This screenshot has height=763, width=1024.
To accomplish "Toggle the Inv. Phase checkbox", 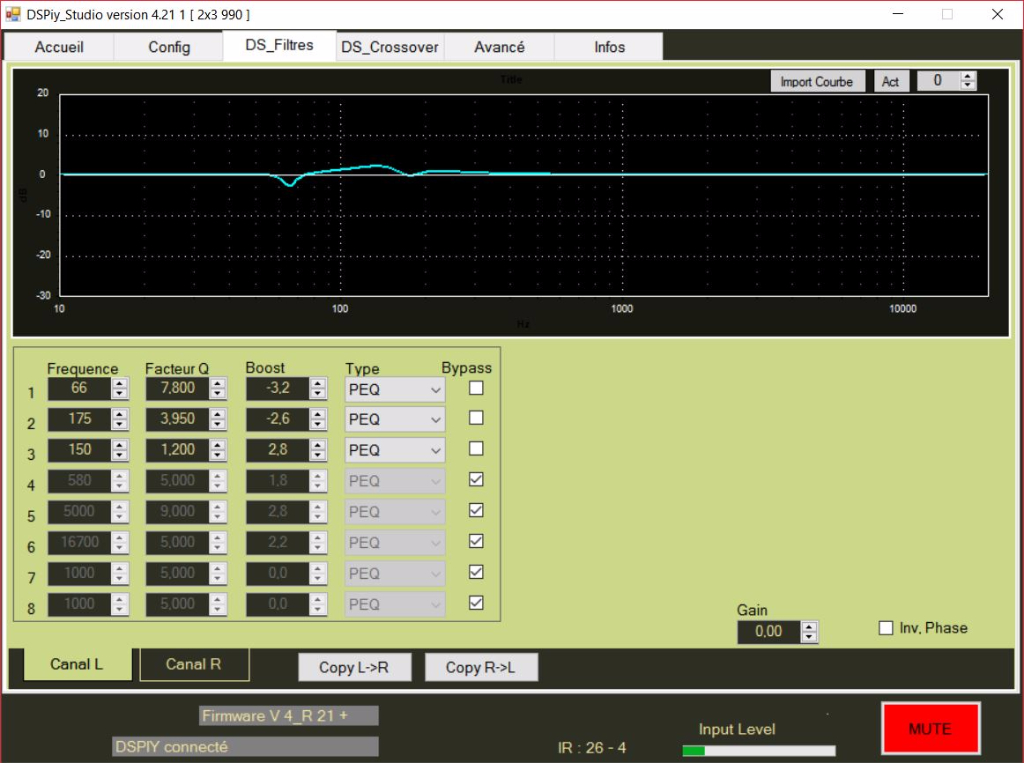I will coord(885,628).
